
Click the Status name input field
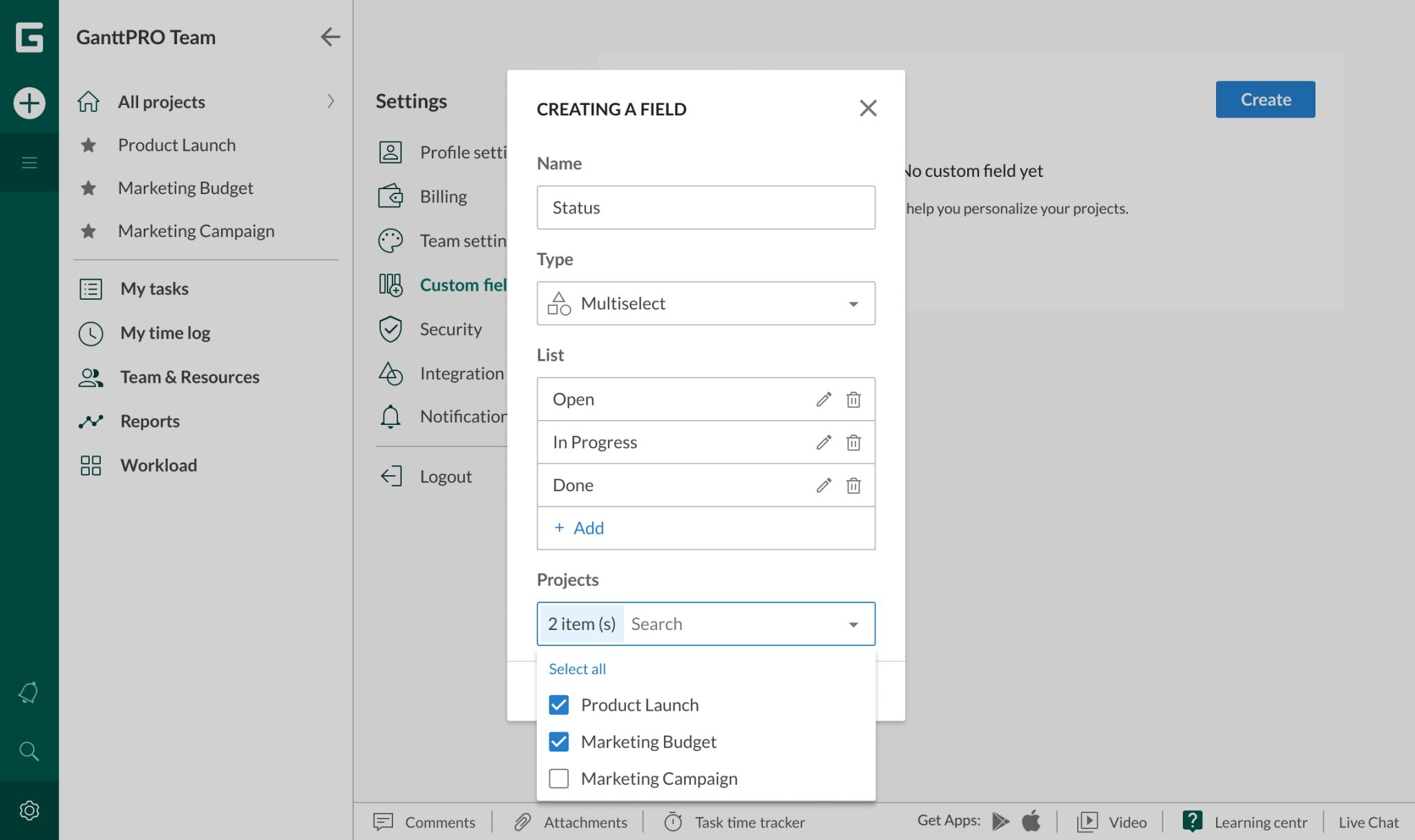coord(705,207)
